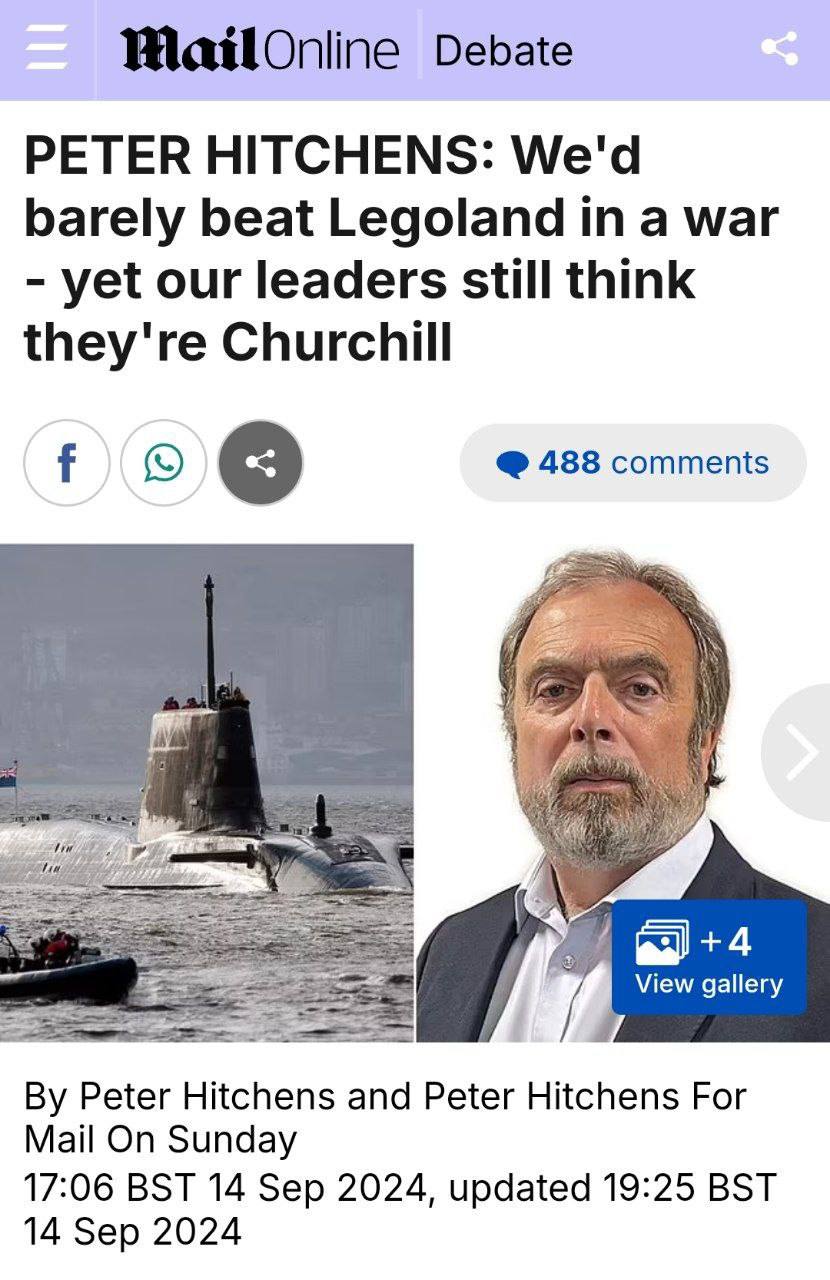830x1280 pixels.
Task: Open the hamburger navigation menu
Action: click(43, 50)
